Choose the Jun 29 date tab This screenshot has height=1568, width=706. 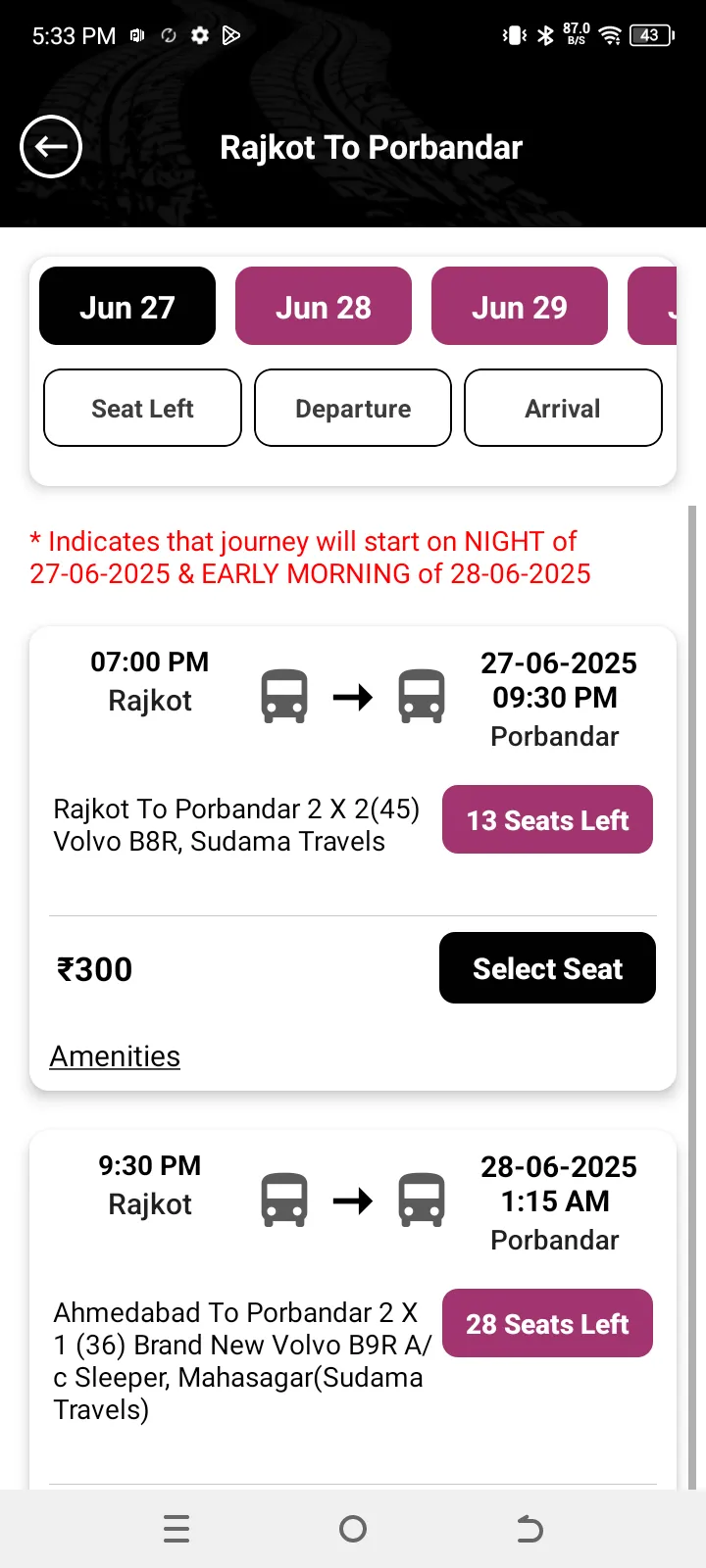click(520, 307)
